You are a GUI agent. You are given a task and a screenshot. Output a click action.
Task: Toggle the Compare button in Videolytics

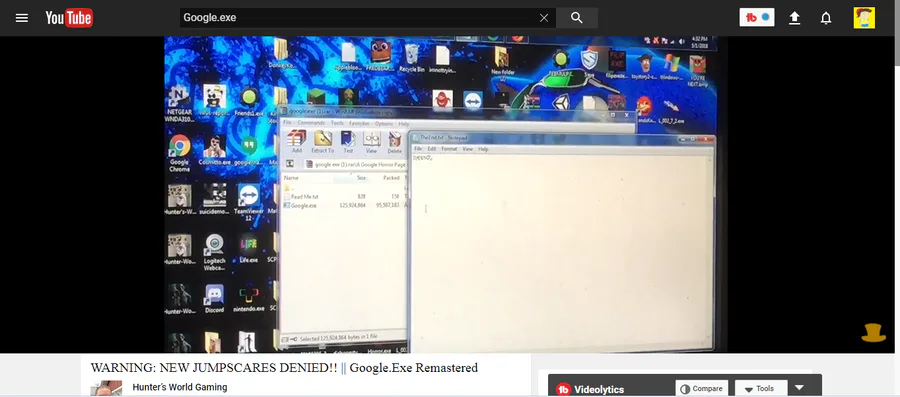coord(701,388)
